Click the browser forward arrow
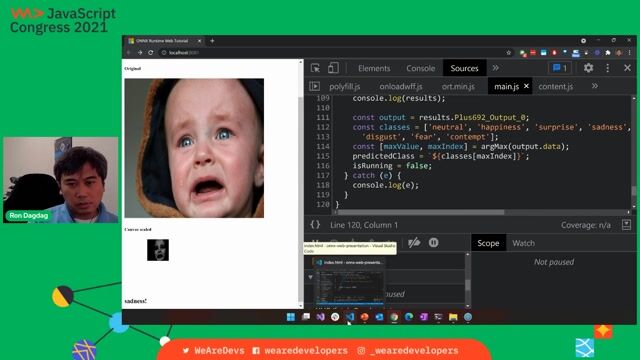 click(x=140, y=53)
